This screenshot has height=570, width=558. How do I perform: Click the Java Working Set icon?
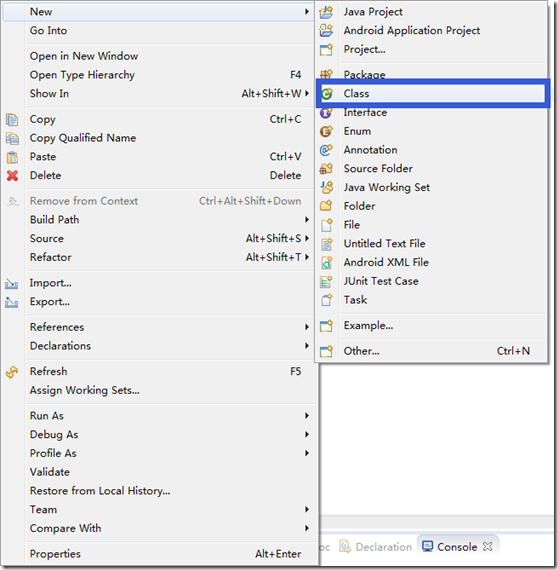[x=326, y=188]
